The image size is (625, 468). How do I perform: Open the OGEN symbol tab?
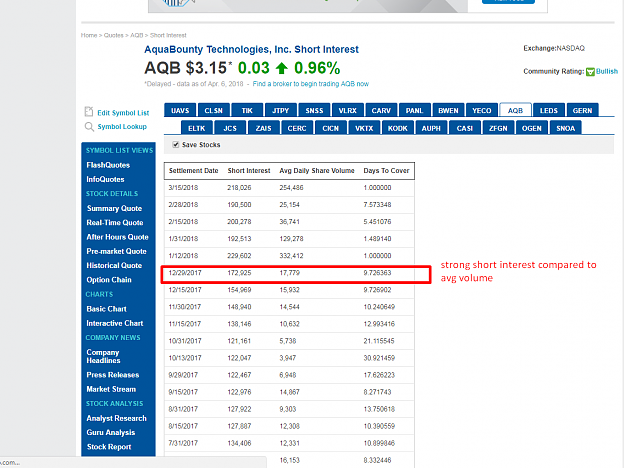(x=532, y=128)
